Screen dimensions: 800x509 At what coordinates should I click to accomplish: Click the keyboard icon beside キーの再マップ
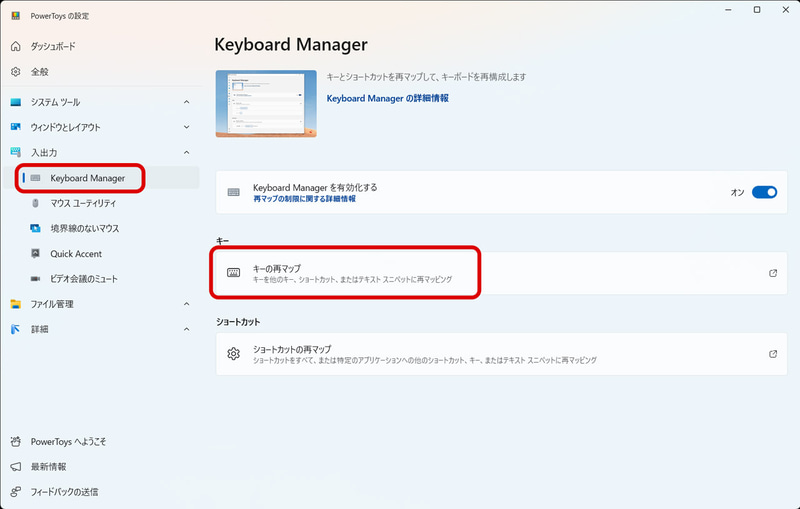click(x=233, y=273)
